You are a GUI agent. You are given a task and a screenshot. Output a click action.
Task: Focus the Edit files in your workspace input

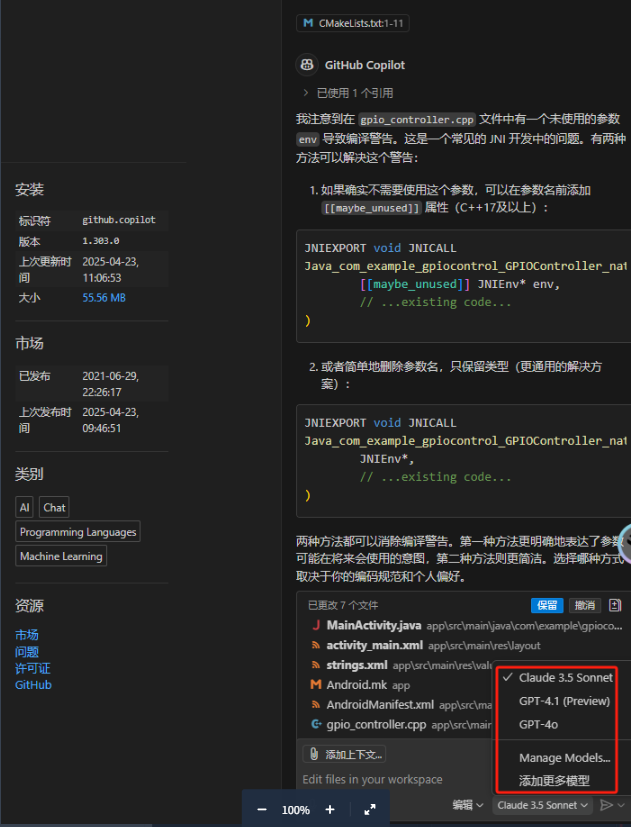(372, 779)
